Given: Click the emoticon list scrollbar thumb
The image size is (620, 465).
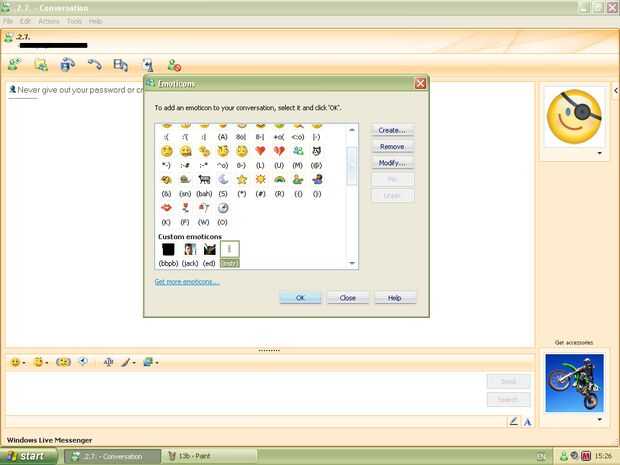Looking at the screenshot, I should 352,166.
